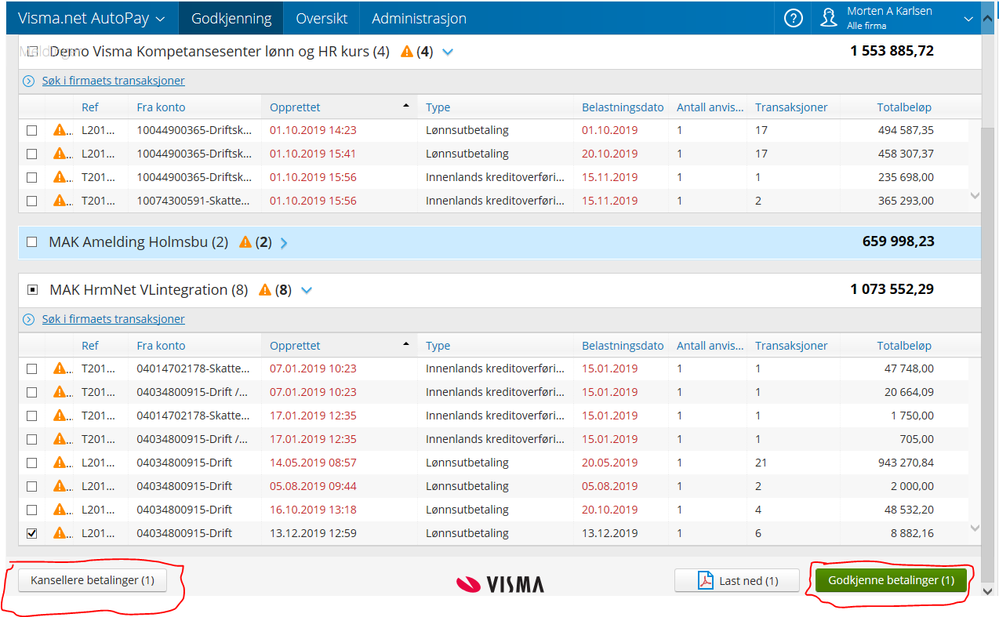The width and height of the screenshot is (999, 617).
Task: Click warning icon on the 705,00 row
Action: tap(60, 439)
